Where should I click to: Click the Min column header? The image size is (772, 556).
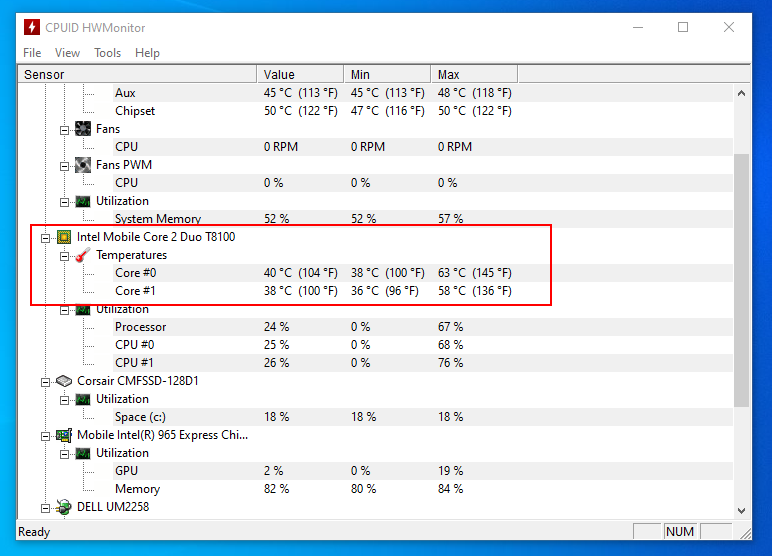click(x=387, y=74)
